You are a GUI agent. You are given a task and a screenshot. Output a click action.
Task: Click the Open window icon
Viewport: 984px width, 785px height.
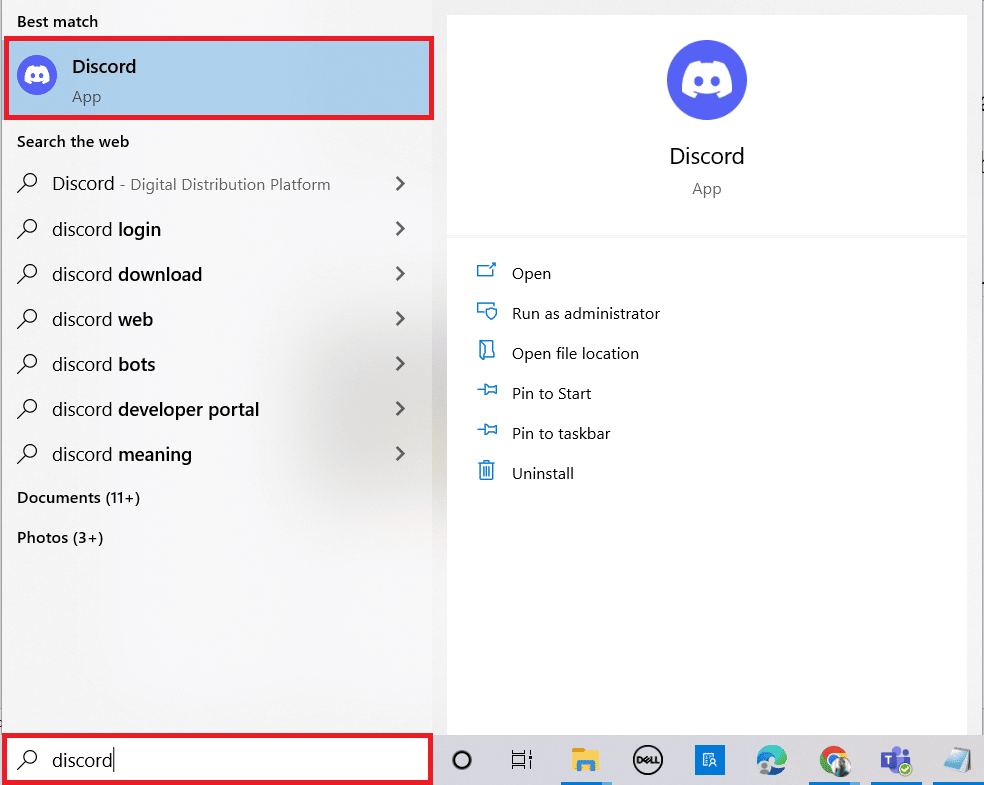(486, 270)
